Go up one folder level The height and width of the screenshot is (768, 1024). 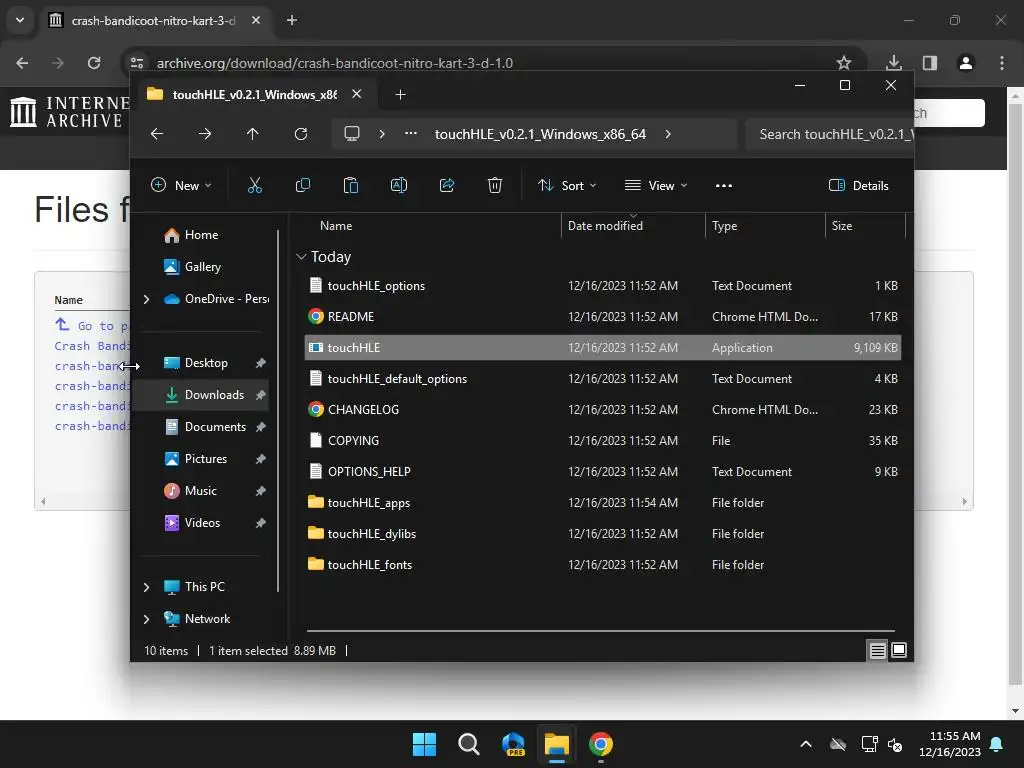(253, 134)
